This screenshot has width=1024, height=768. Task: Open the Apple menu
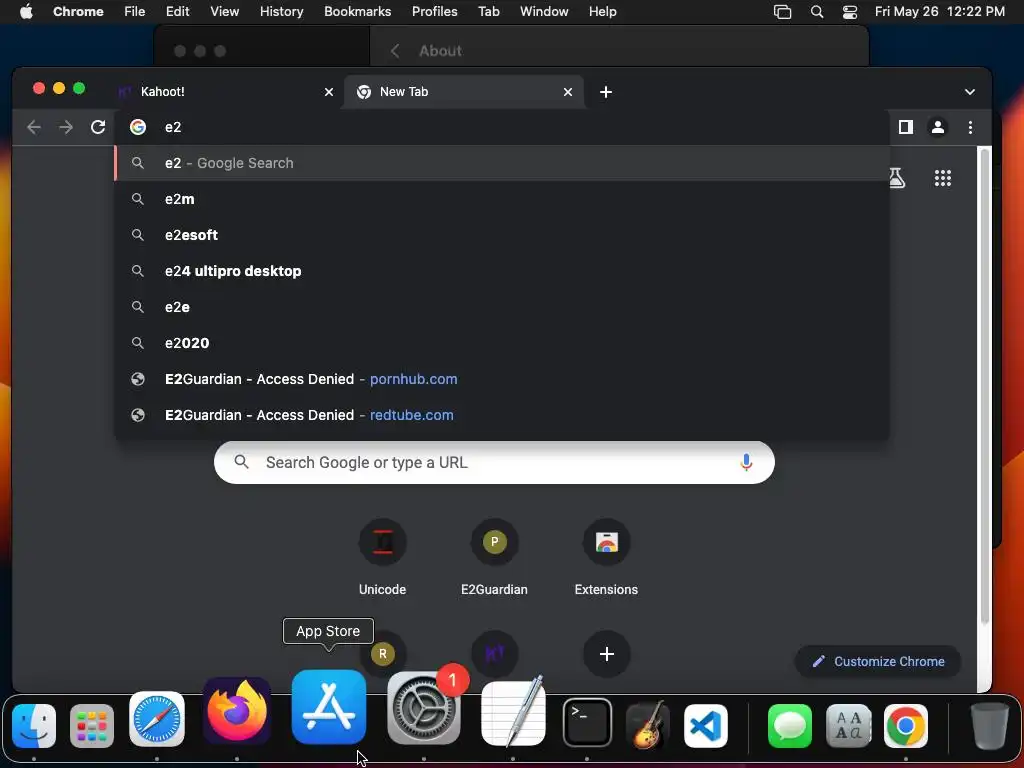[x=26, y=11]
